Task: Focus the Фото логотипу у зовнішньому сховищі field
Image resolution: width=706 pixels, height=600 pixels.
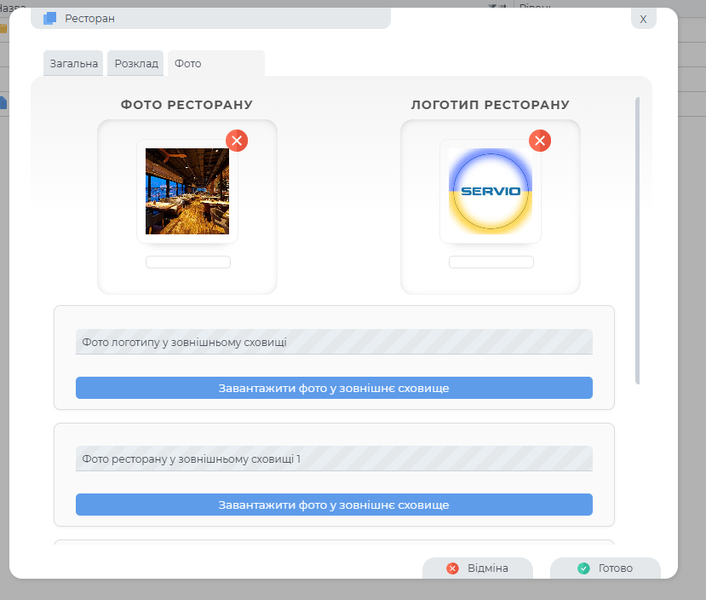Action: click(x=334, y=342)
